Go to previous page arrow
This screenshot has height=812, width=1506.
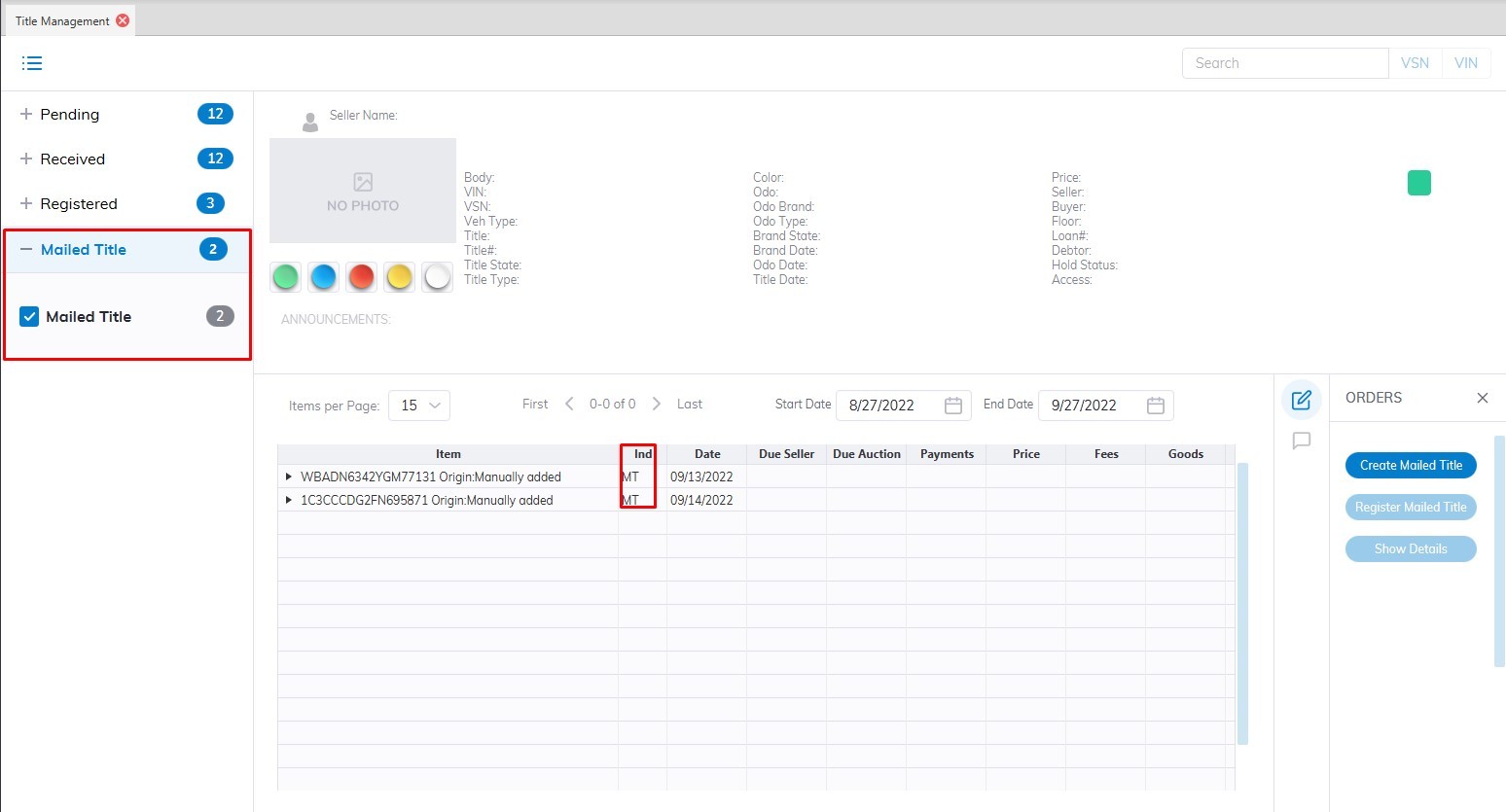pyautogui.click(x=569, y=404)
